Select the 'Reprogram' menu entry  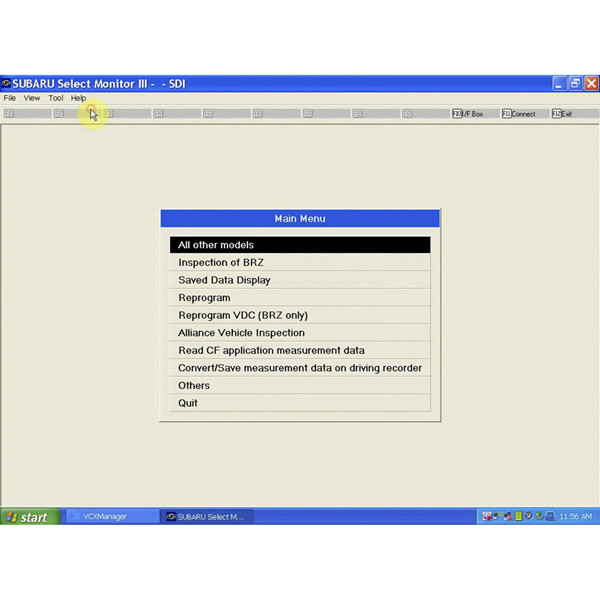(x=300, y=298)
